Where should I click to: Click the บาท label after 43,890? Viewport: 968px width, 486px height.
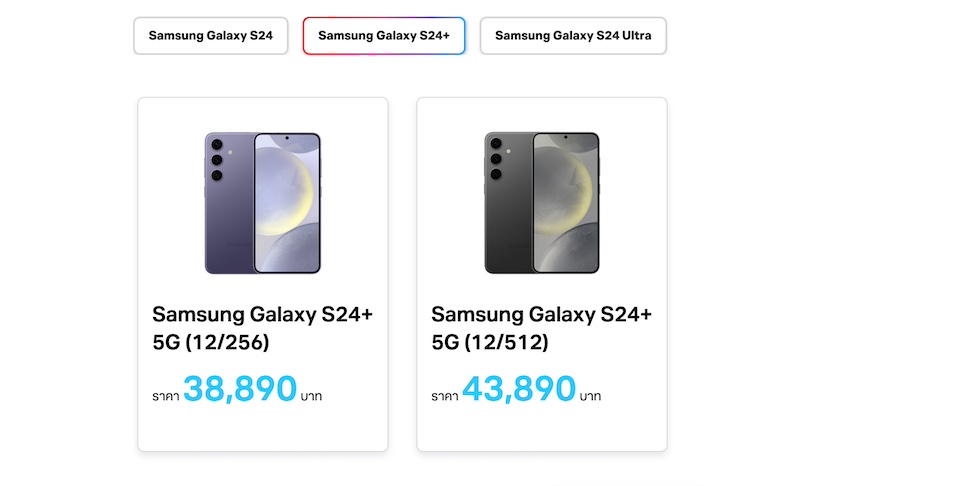pos(590,396)
